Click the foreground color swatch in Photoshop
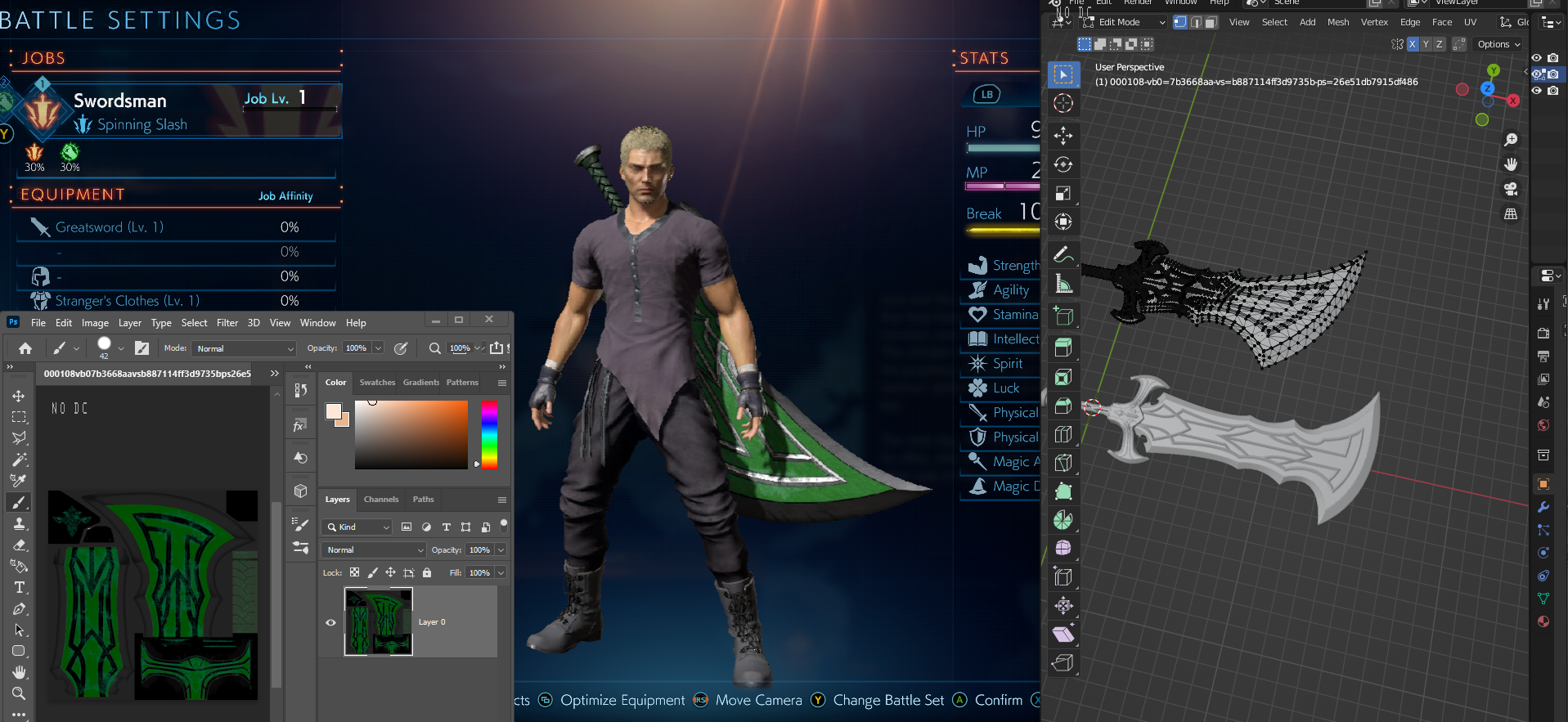The width and height of the screenshot is (1568, 722). [334, 411]
